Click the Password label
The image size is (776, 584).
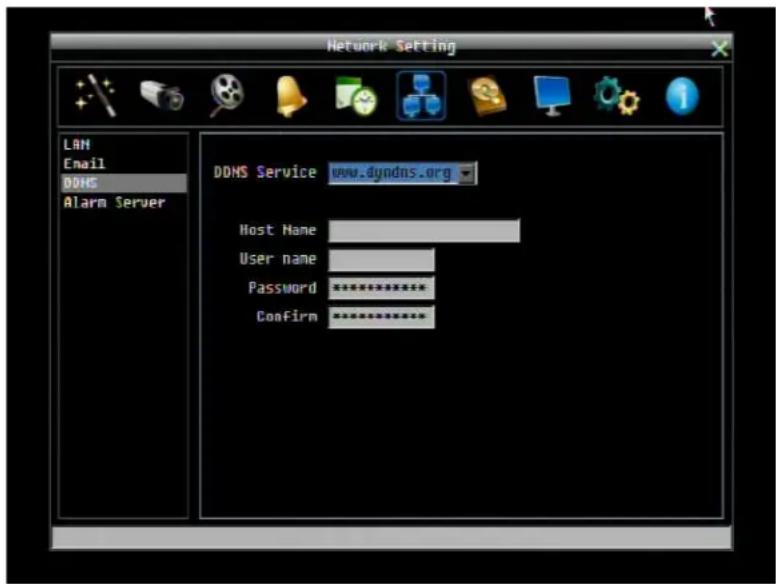click(282, 288)
